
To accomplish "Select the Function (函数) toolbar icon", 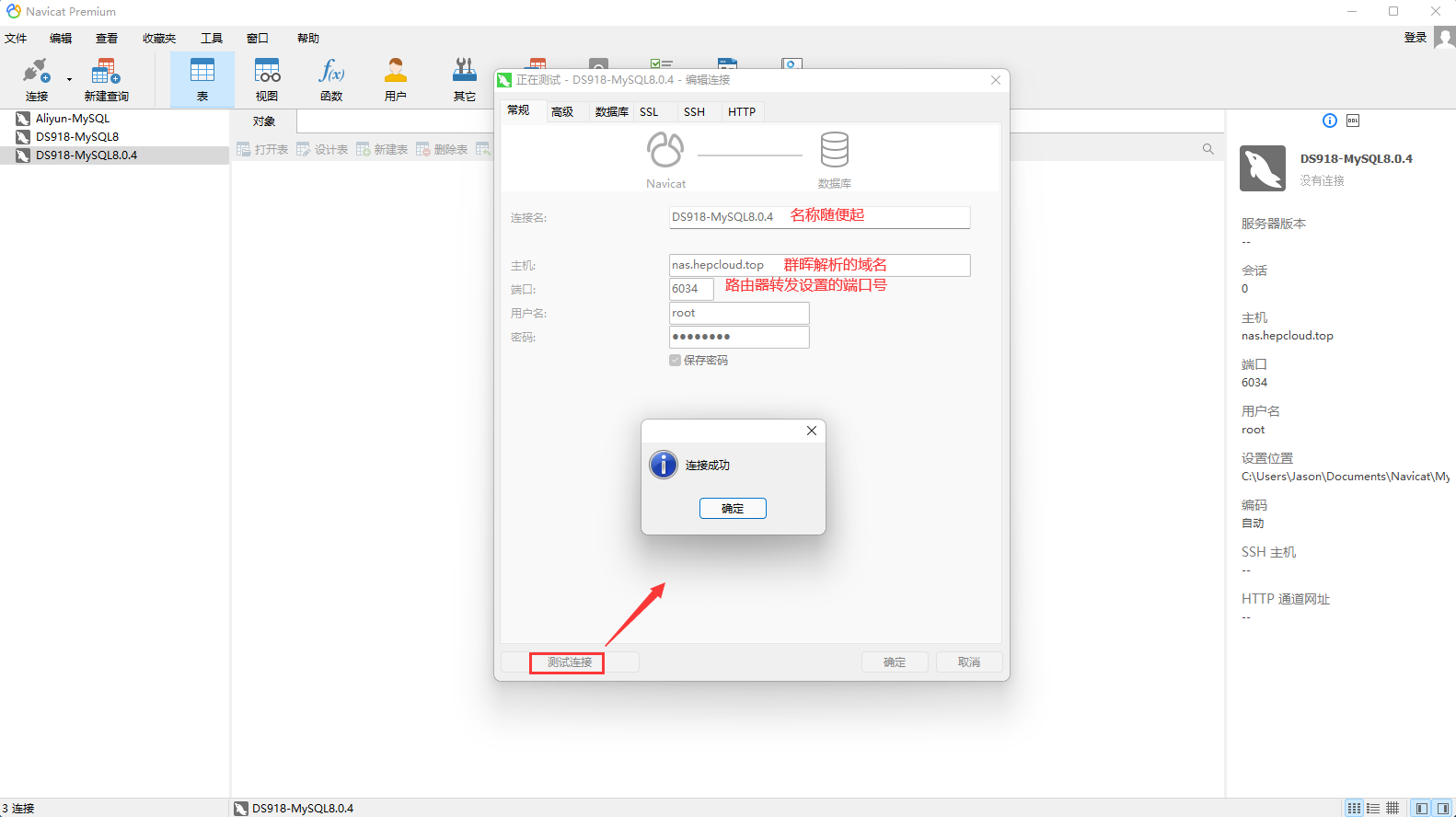I will click(331, 79).
